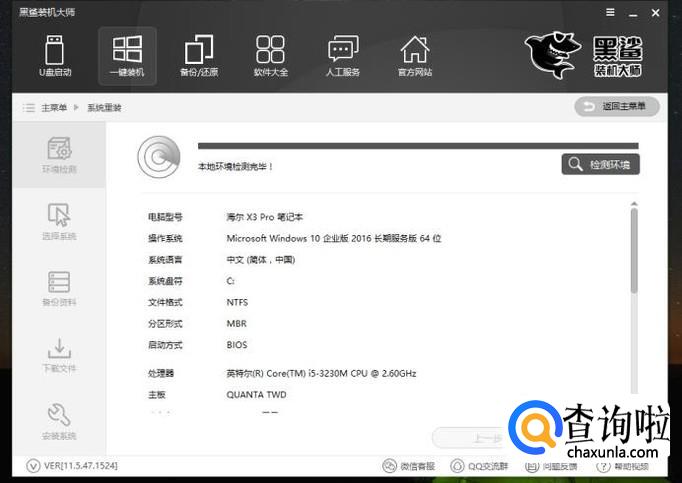The height and width of the screenshot is (483, 682).
Task: Close the 黑鲨装机大师 window
Action: tap(655, 13)
